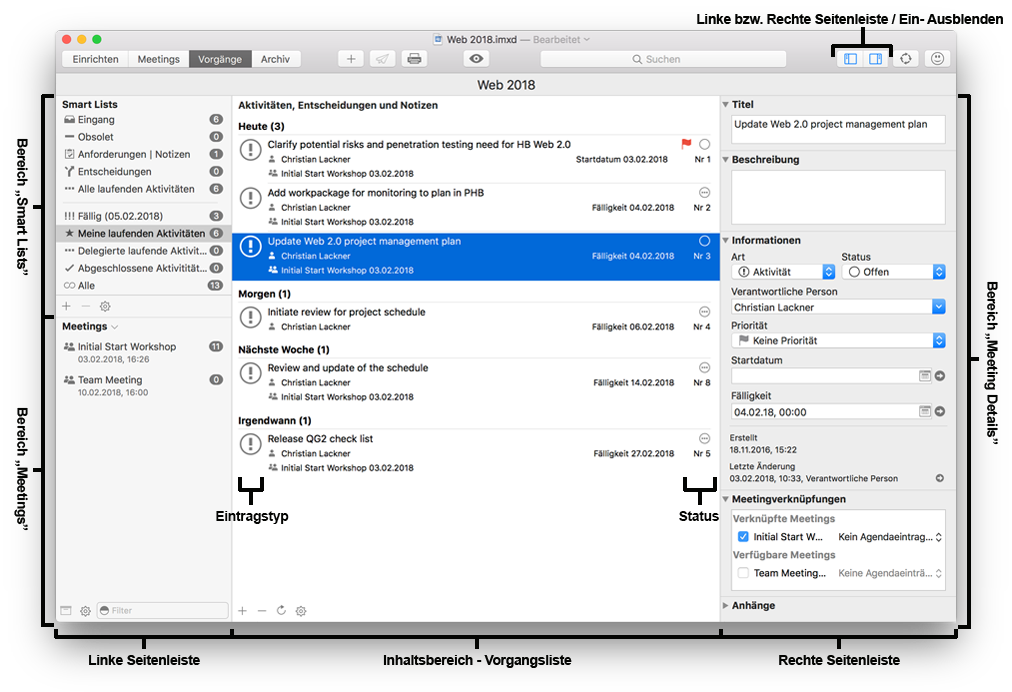Toggle the right sidebar visibility

pos(875,59)
